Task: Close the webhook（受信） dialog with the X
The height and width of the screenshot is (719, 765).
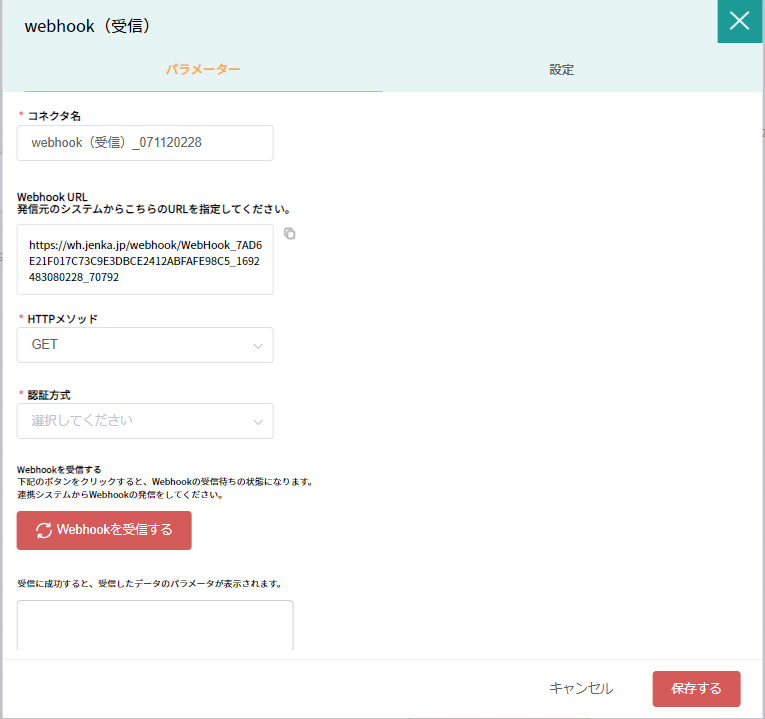Action: pos(740,22)
